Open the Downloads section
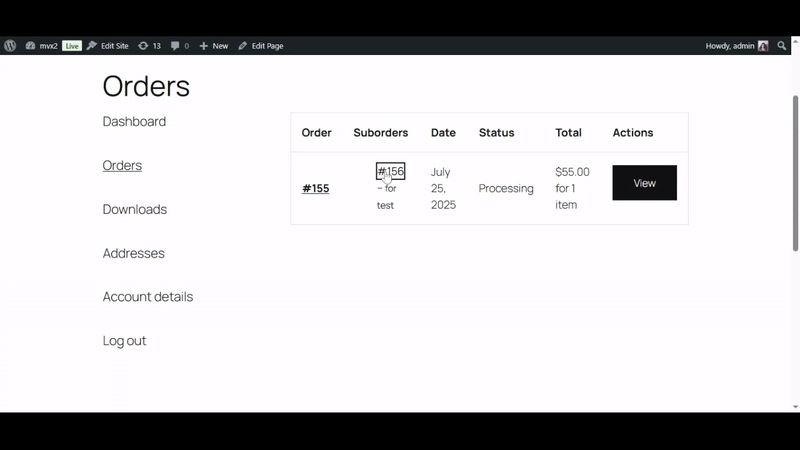800x450 pixels. coord(134,210)
